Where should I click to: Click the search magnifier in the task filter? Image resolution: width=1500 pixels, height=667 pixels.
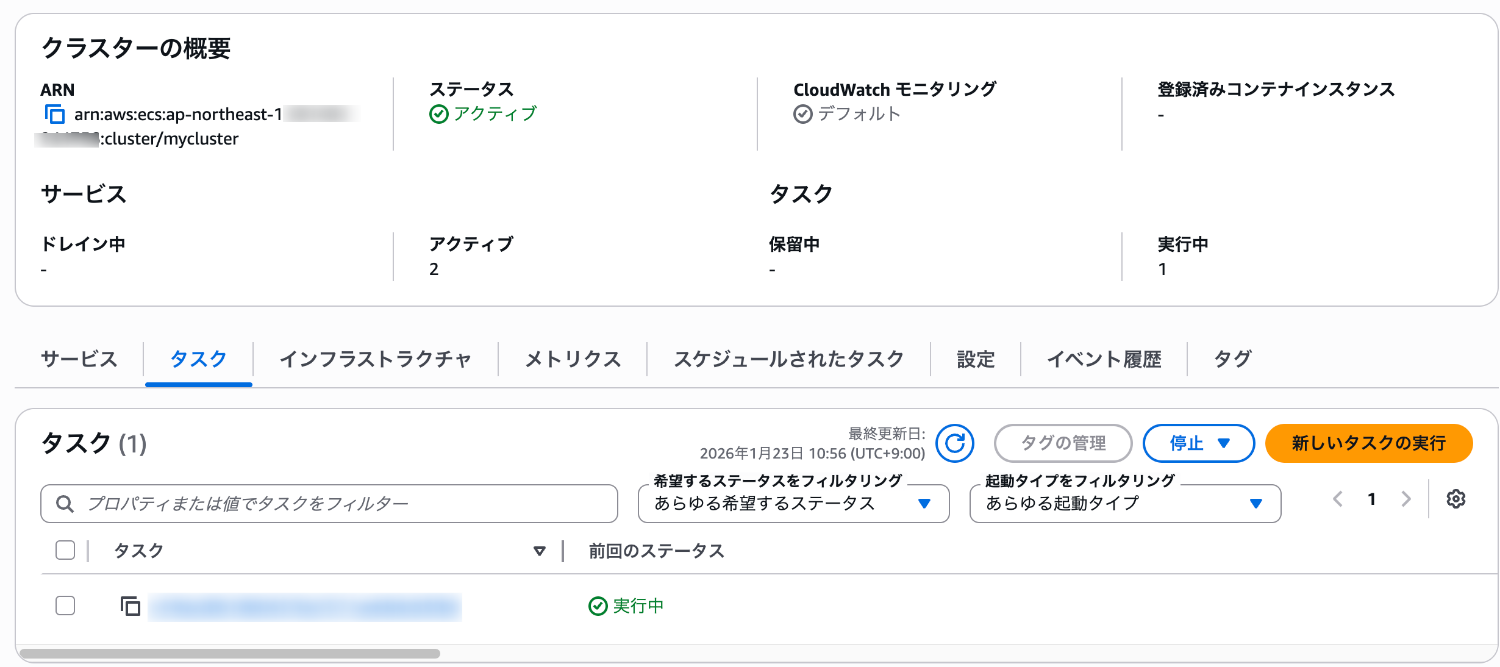pos(62,503)
